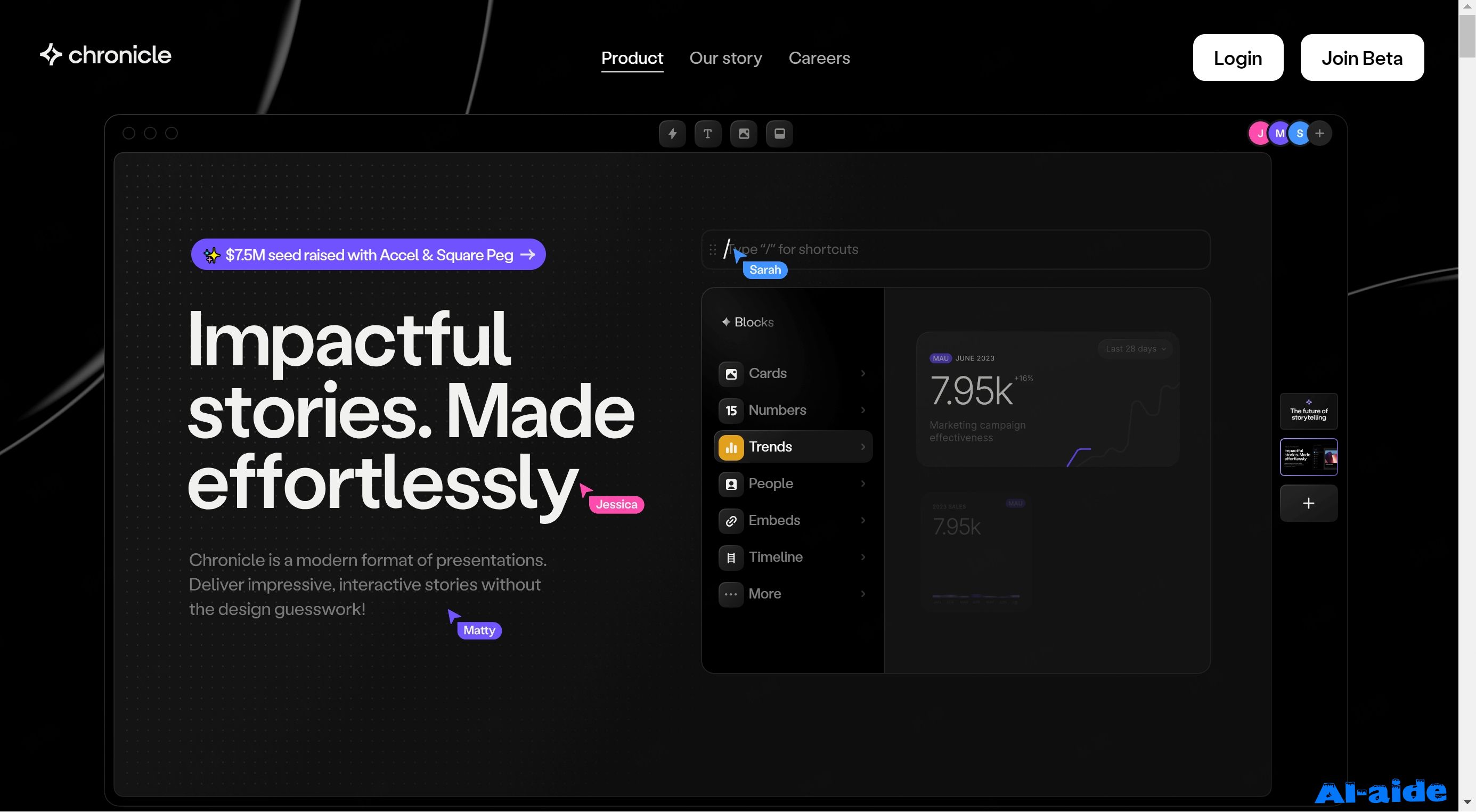Click the Embeds link icon
This screenshot has width=1476, height=812.
pos(731,521)
